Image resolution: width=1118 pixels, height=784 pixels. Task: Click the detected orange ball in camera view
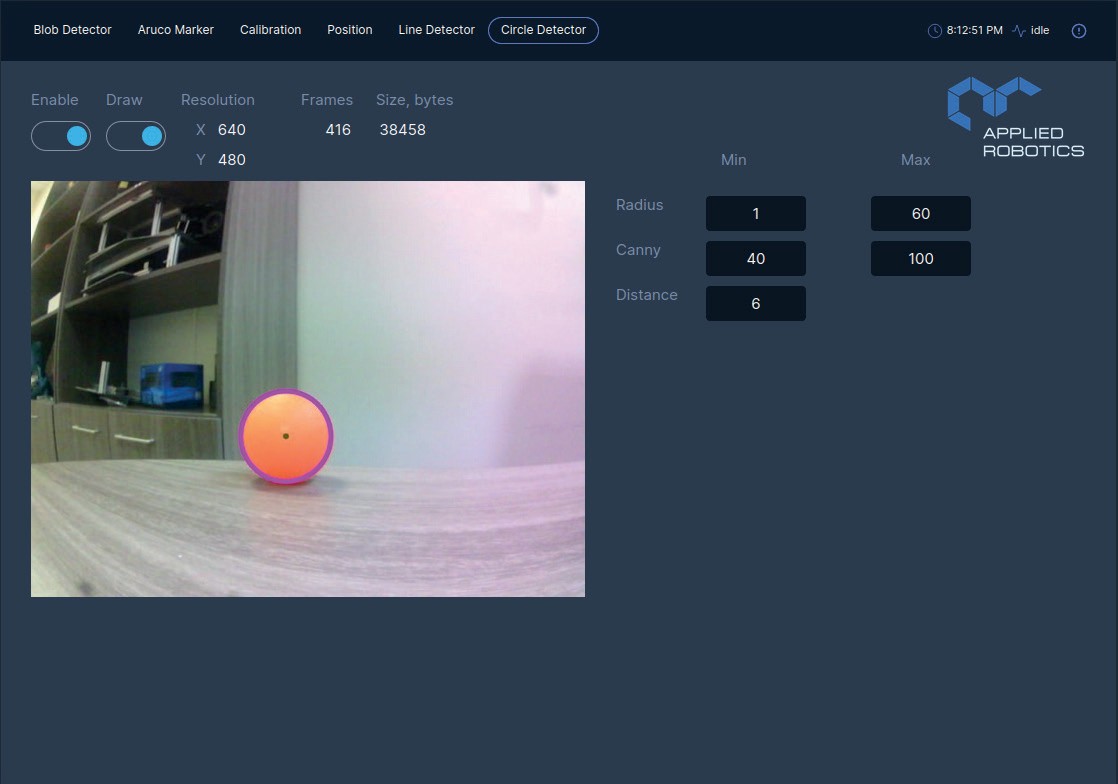click(x=286, y=437)
